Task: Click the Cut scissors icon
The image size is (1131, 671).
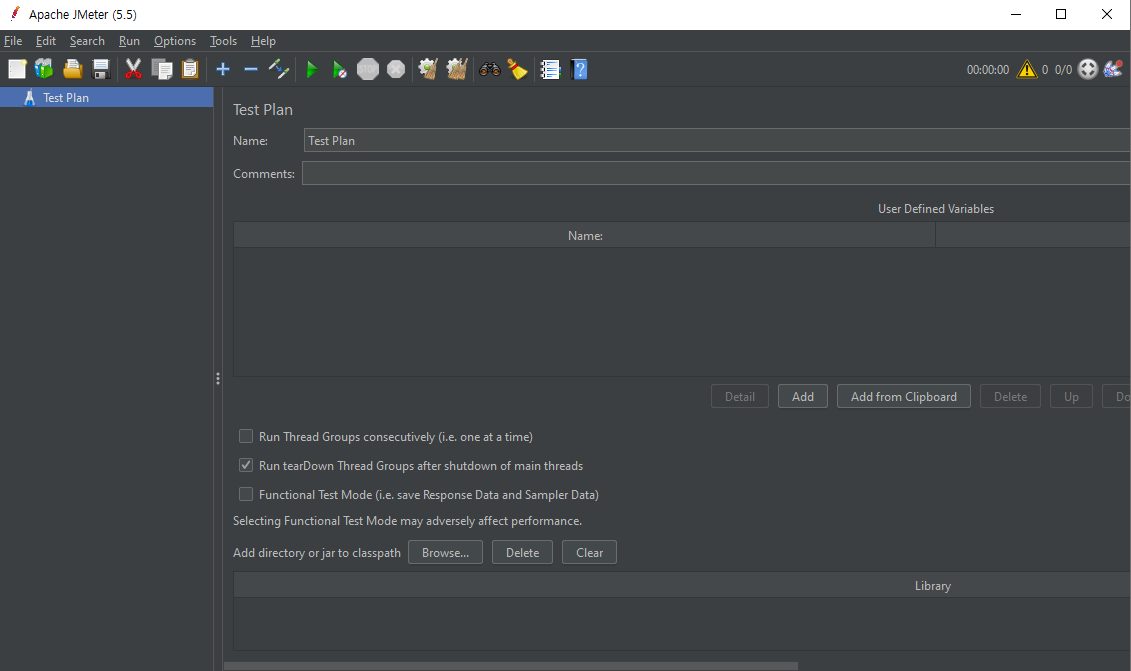Action: coord(133,69)
